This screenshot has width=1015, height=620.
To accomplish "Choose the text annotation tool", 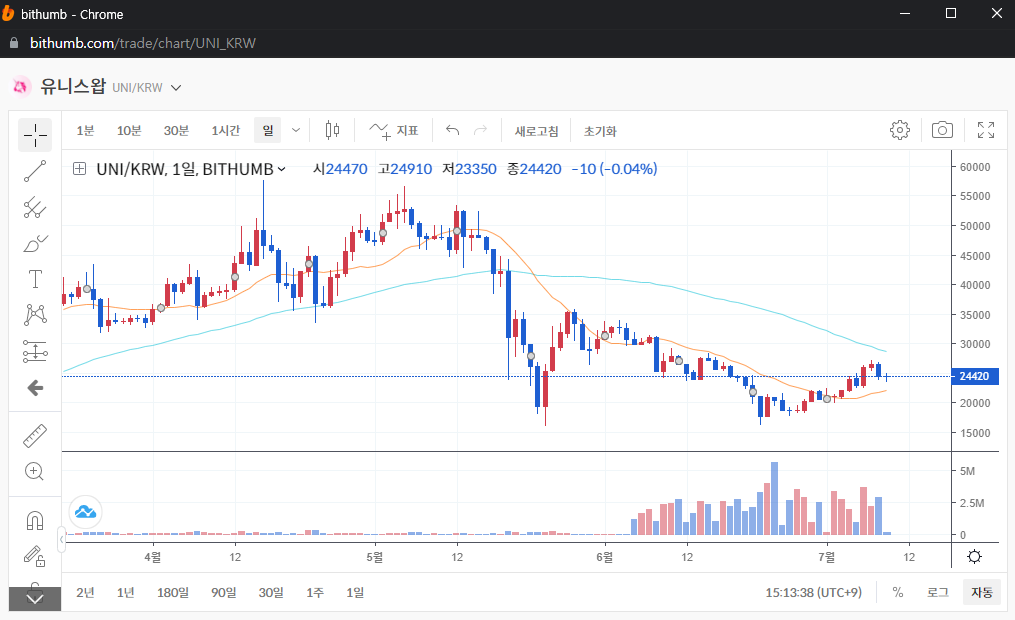I will tap(35, 279).
